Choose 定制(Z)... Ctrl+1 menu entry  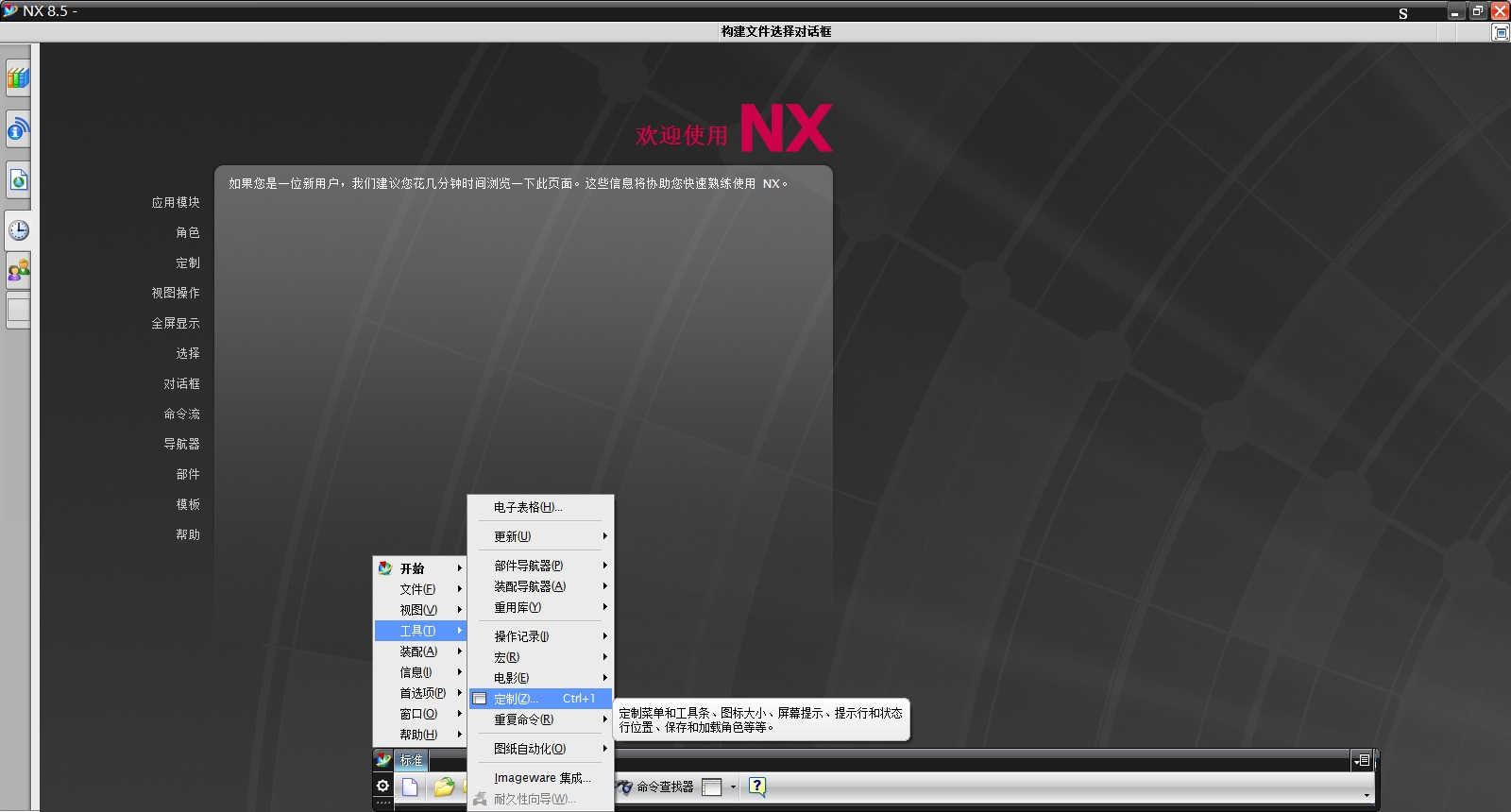click(540, 699)
